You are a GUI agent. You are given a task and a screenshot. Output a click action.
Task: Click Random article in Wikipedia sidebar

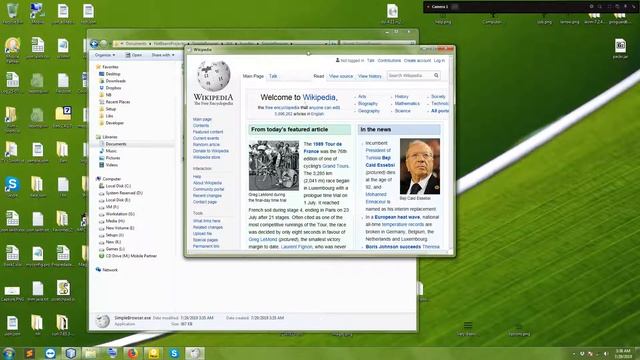pos(206,144)
